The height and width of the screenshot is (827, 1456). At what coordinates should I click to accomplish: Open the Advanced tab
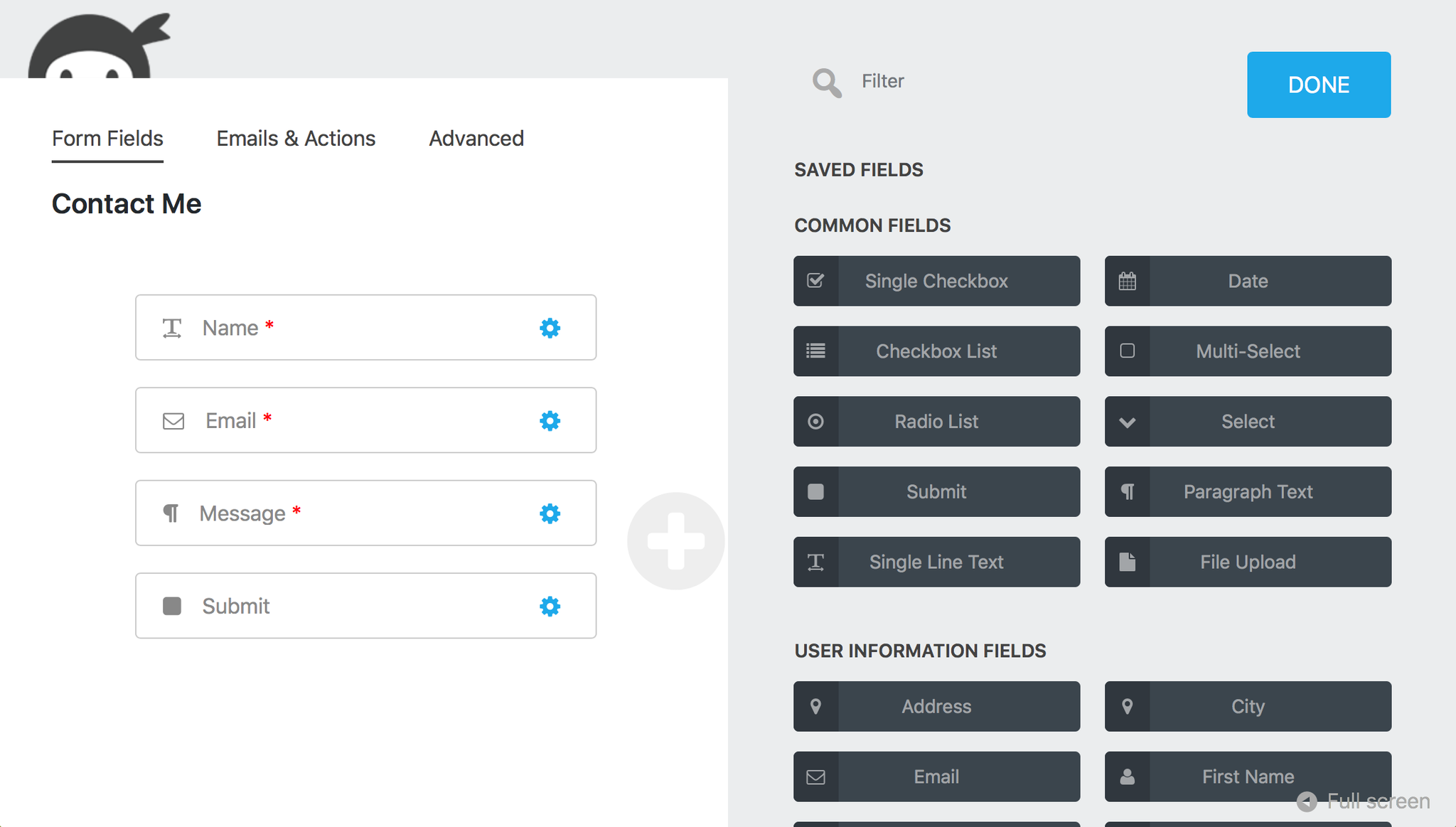(476, 139)
